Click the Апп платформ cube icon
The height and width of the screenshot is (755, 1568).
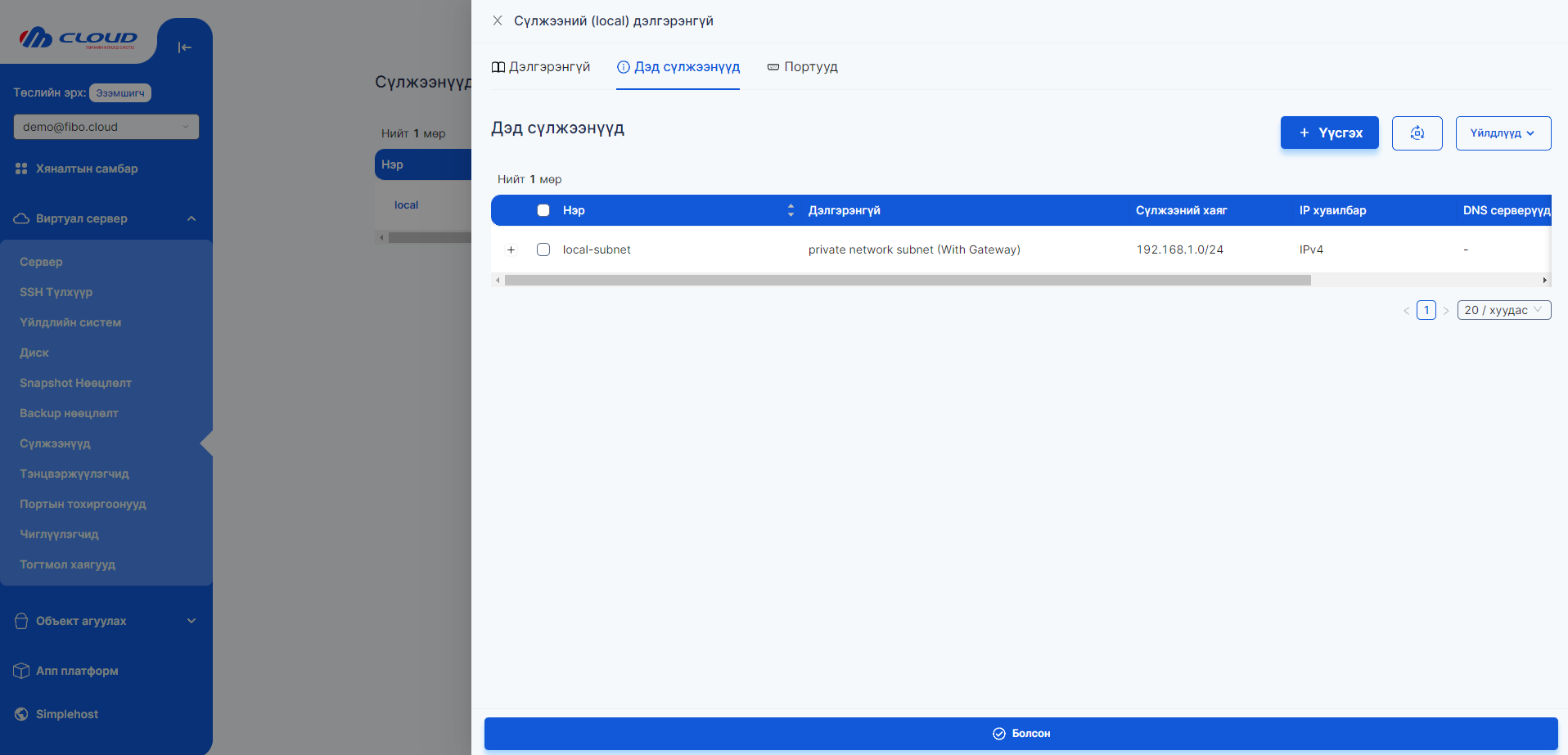click(x=21, y=671)
